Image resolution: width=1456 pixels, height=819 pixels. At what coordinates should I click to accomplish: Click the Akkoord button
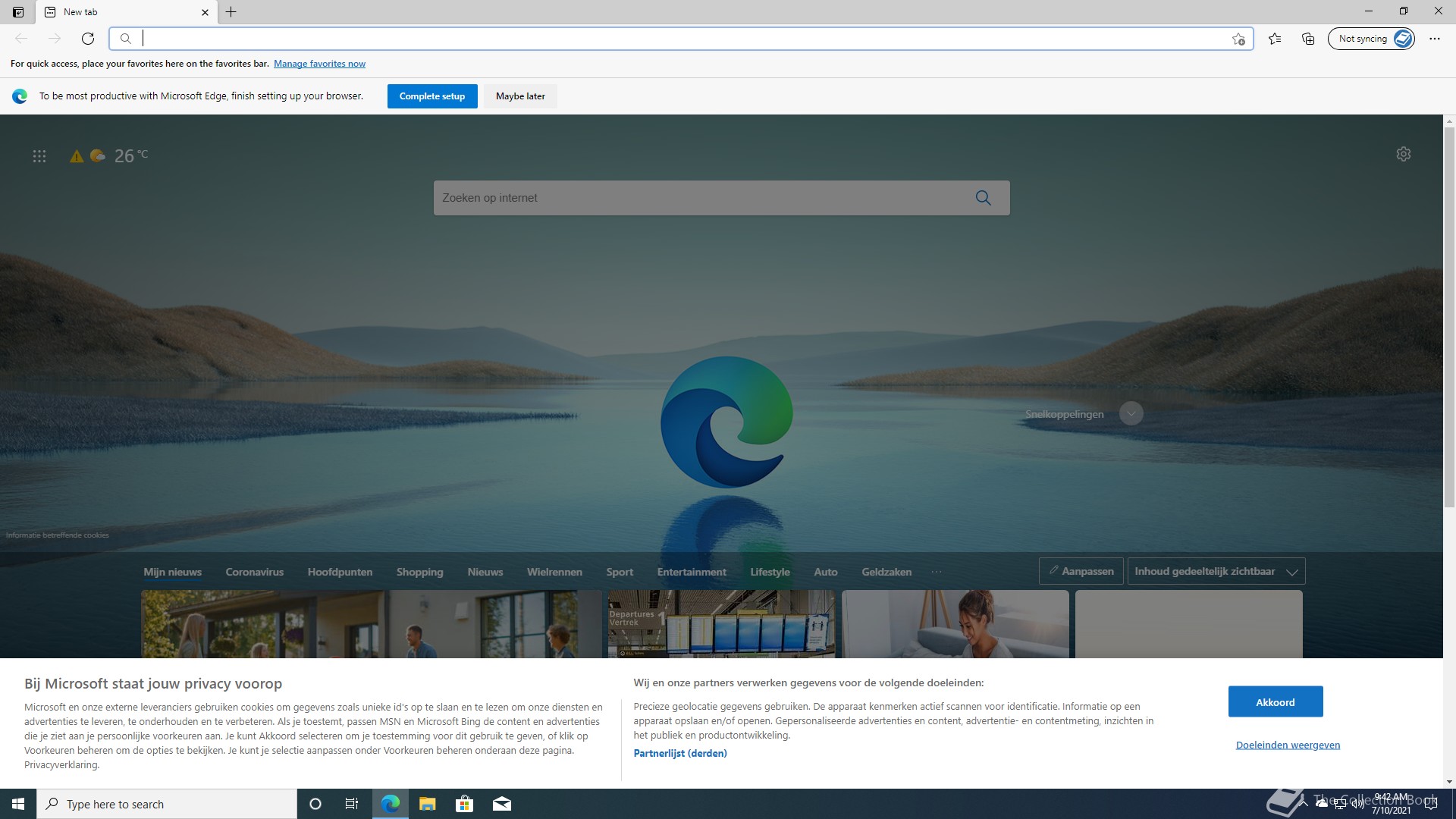(1276, 701)
